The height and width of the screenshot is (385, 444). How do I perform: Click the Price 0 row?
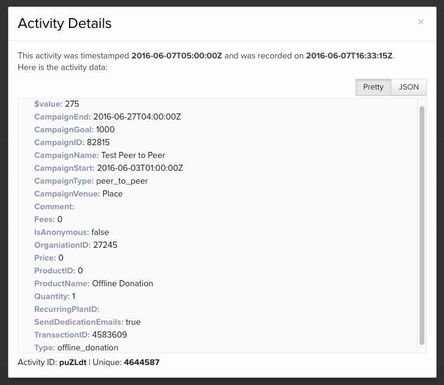49,258
